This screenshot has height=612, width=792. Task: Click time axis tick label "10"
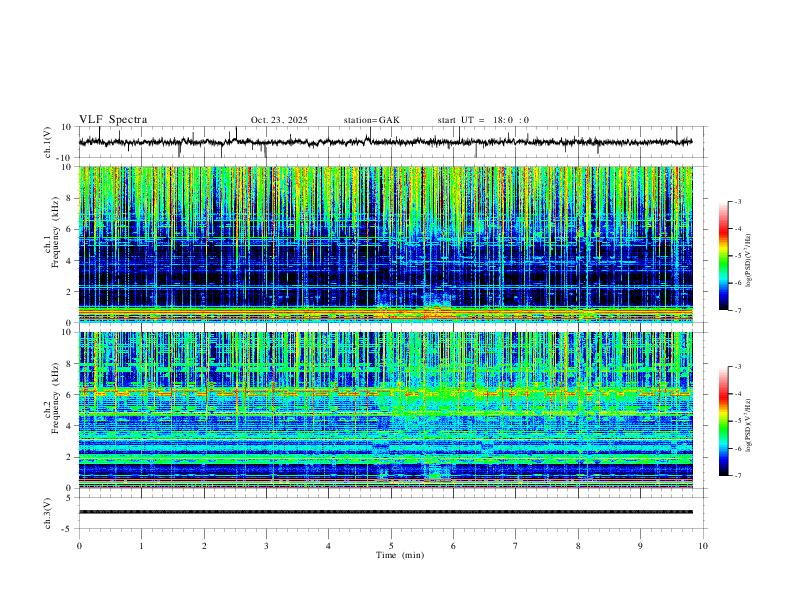(703, 546)
